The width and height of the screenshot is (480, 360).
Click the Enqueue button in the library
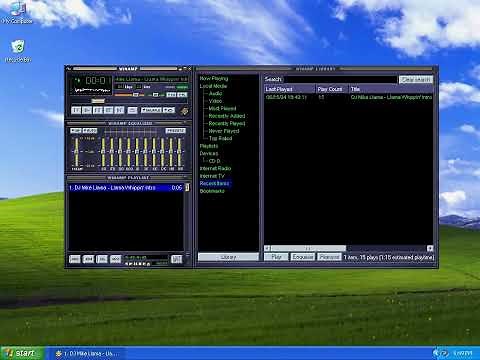click(x=303, y=257)
